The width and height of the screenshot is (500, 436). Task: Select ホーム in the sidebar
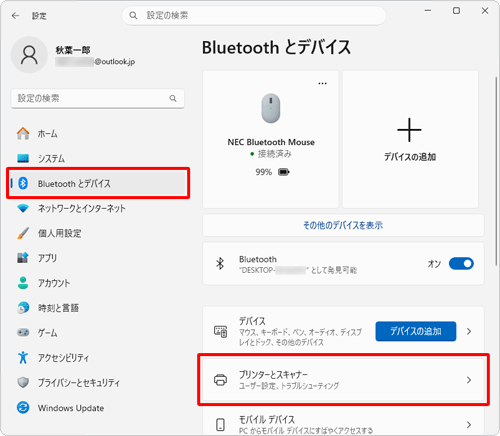(98, 134)
